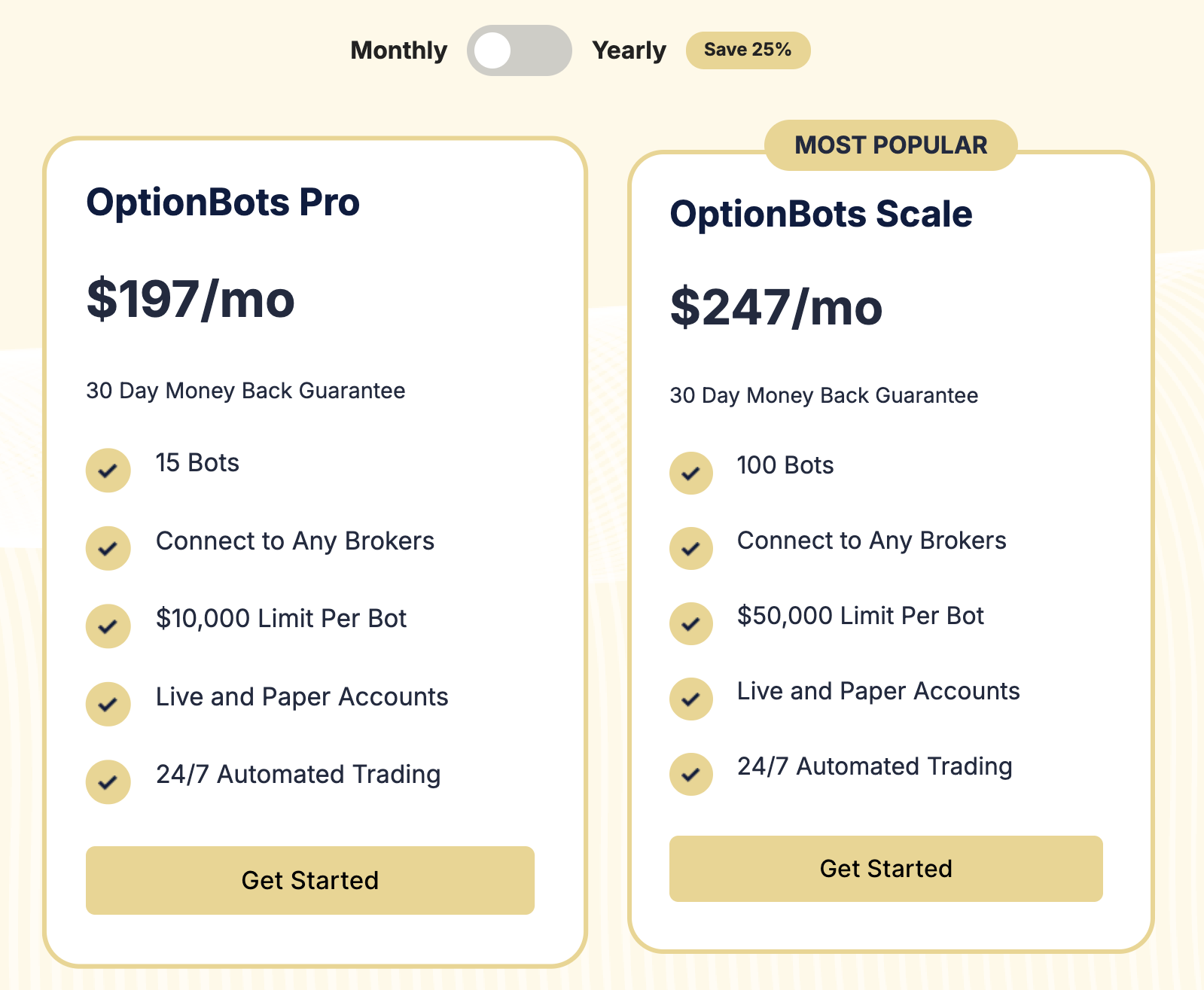This screenshot has width=1204, height=990.
Task: Click the checkmark icon beside 100 Bots
Action: [x=691, y=474]
